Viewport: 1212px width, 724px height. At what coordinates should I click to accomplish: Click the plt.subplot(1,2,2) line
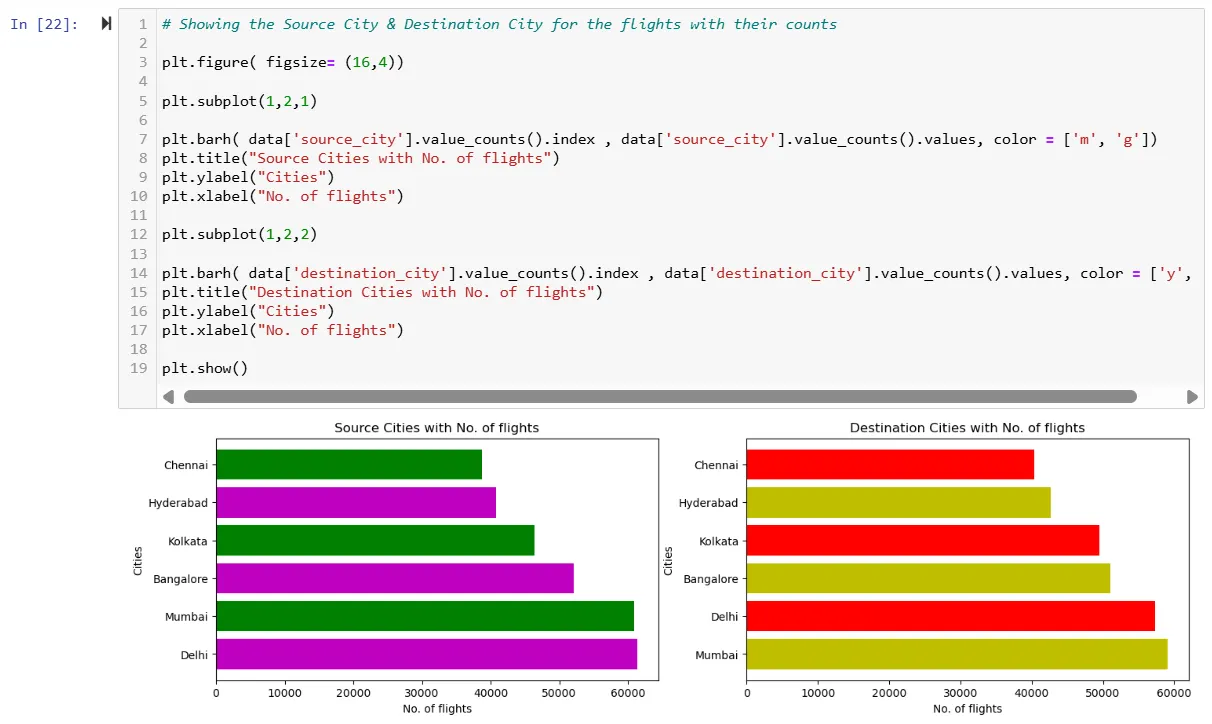(240, 235)
